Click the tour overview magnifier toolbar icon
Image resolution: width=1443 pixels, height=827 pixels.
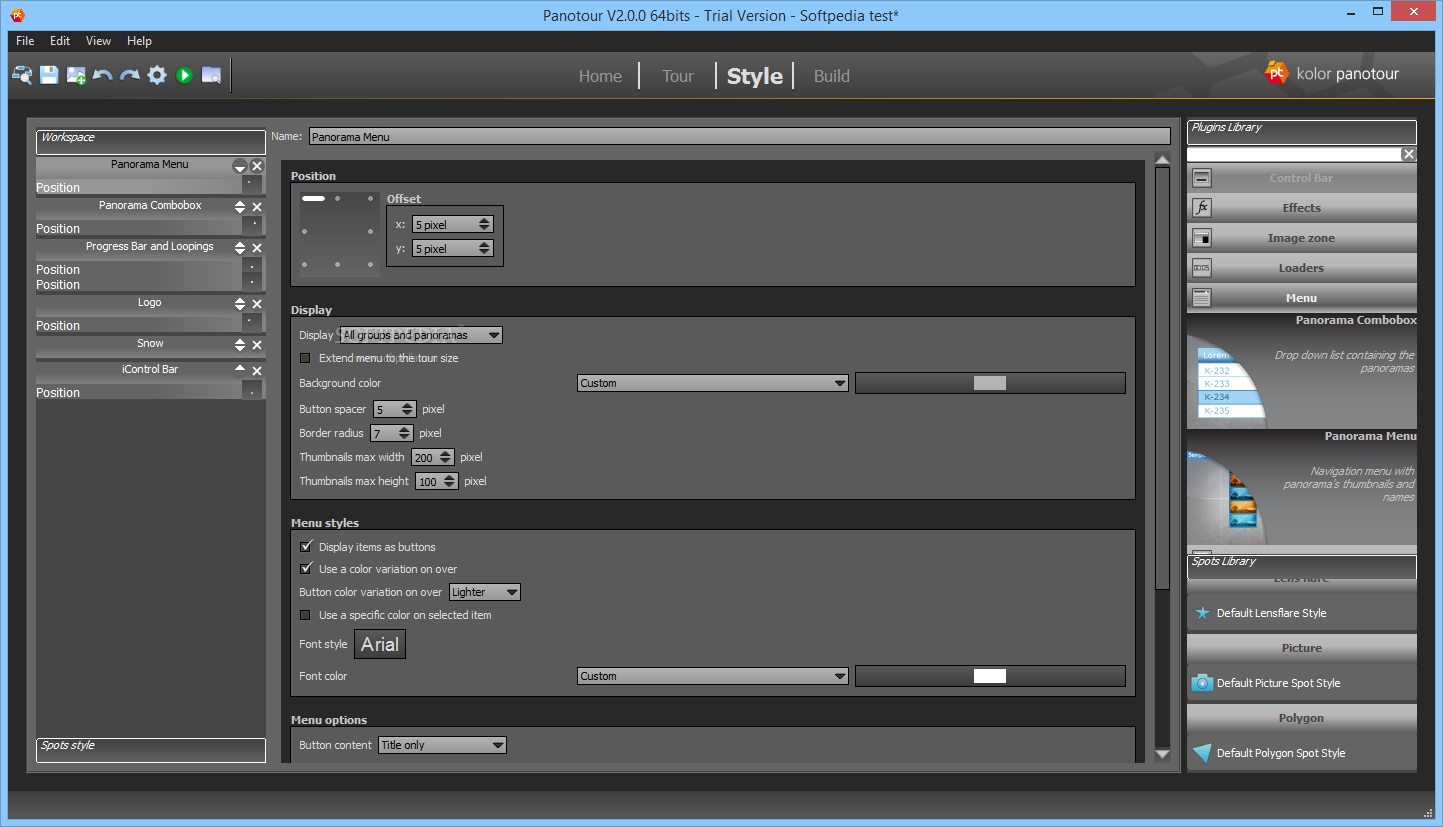(x=22, y=75)
